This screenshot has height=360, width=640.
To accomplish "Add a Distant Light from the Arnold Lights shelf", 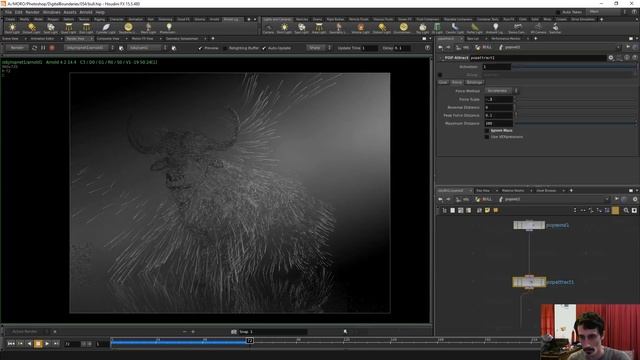I will pos(31,28).
